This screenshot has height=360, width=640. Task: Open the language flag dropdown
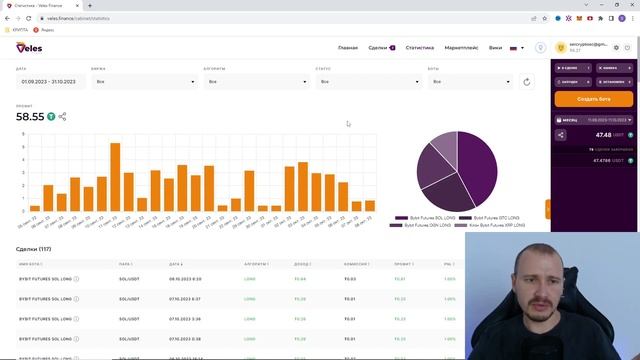click(517, 48)
